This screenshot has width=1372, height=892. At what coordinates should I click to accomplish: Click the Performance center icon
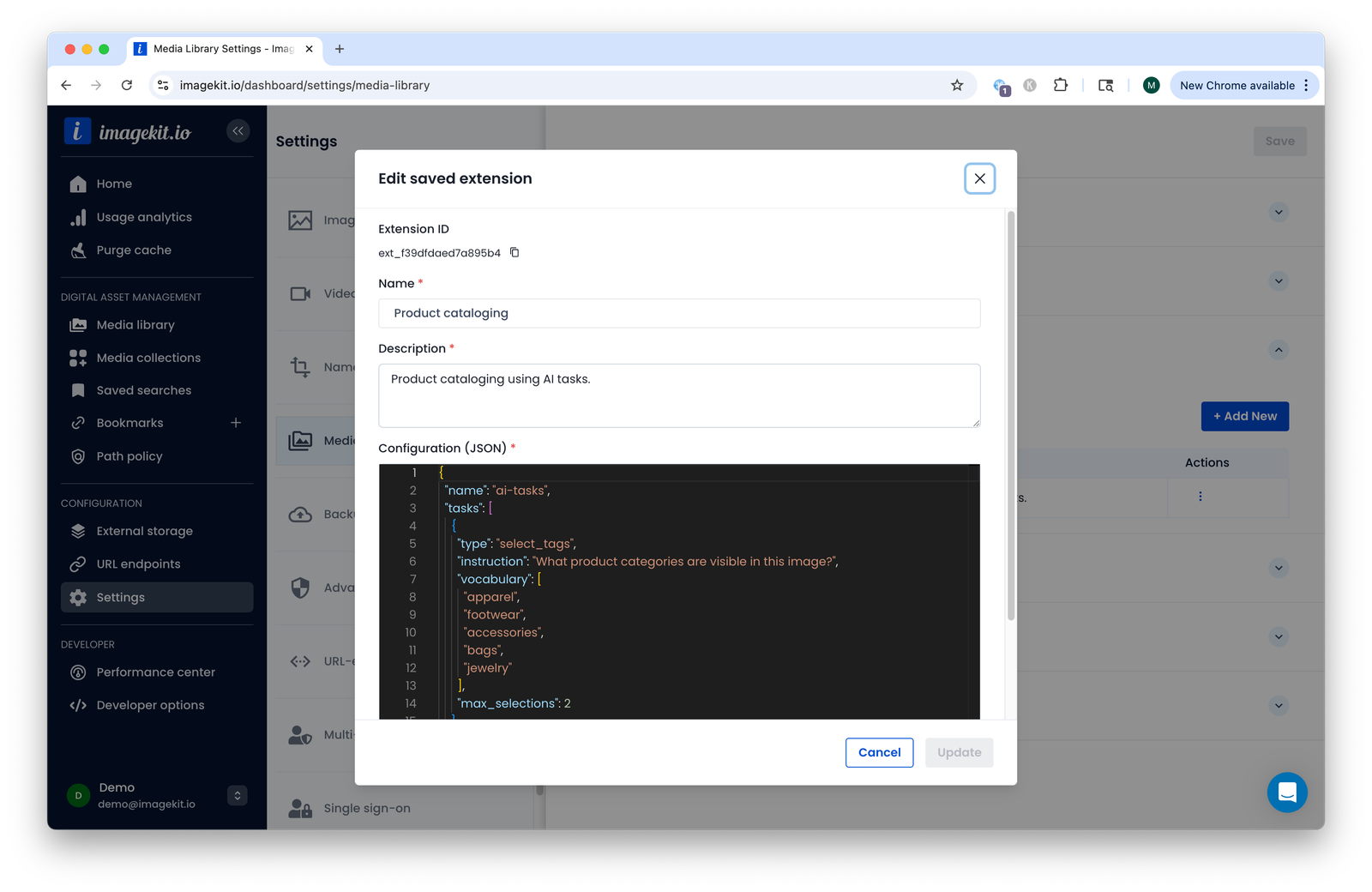pos(78,672)
